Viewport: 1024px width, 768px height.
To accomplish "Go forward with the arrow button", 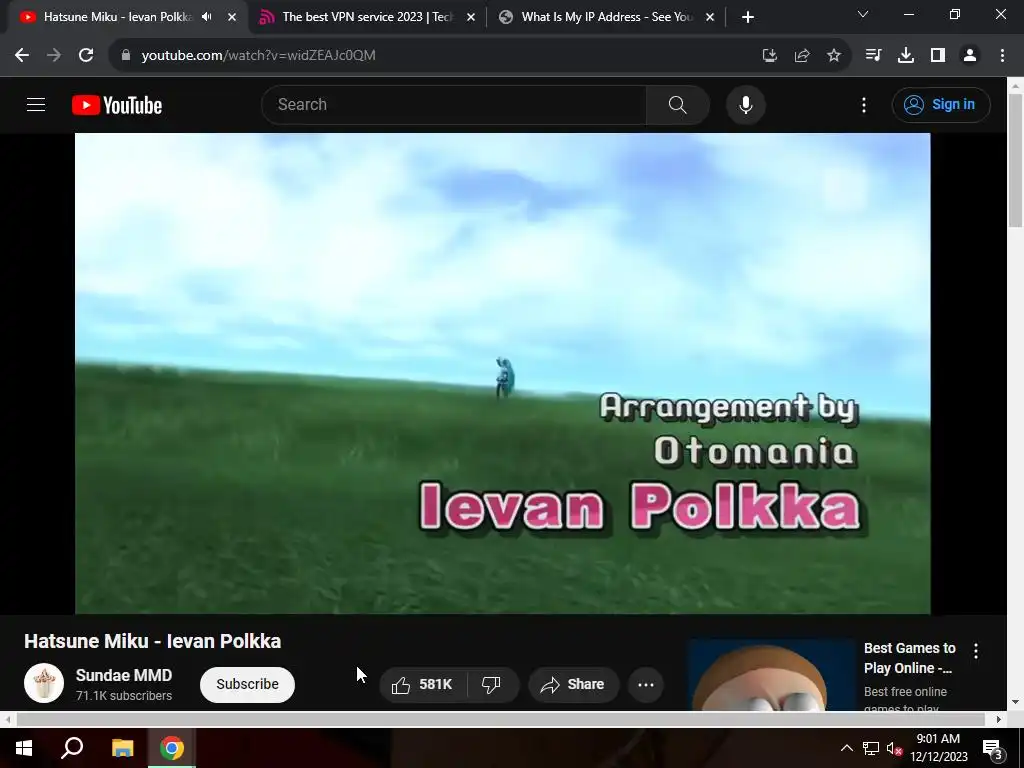I will pyautogui.click(x=54, y=56).
